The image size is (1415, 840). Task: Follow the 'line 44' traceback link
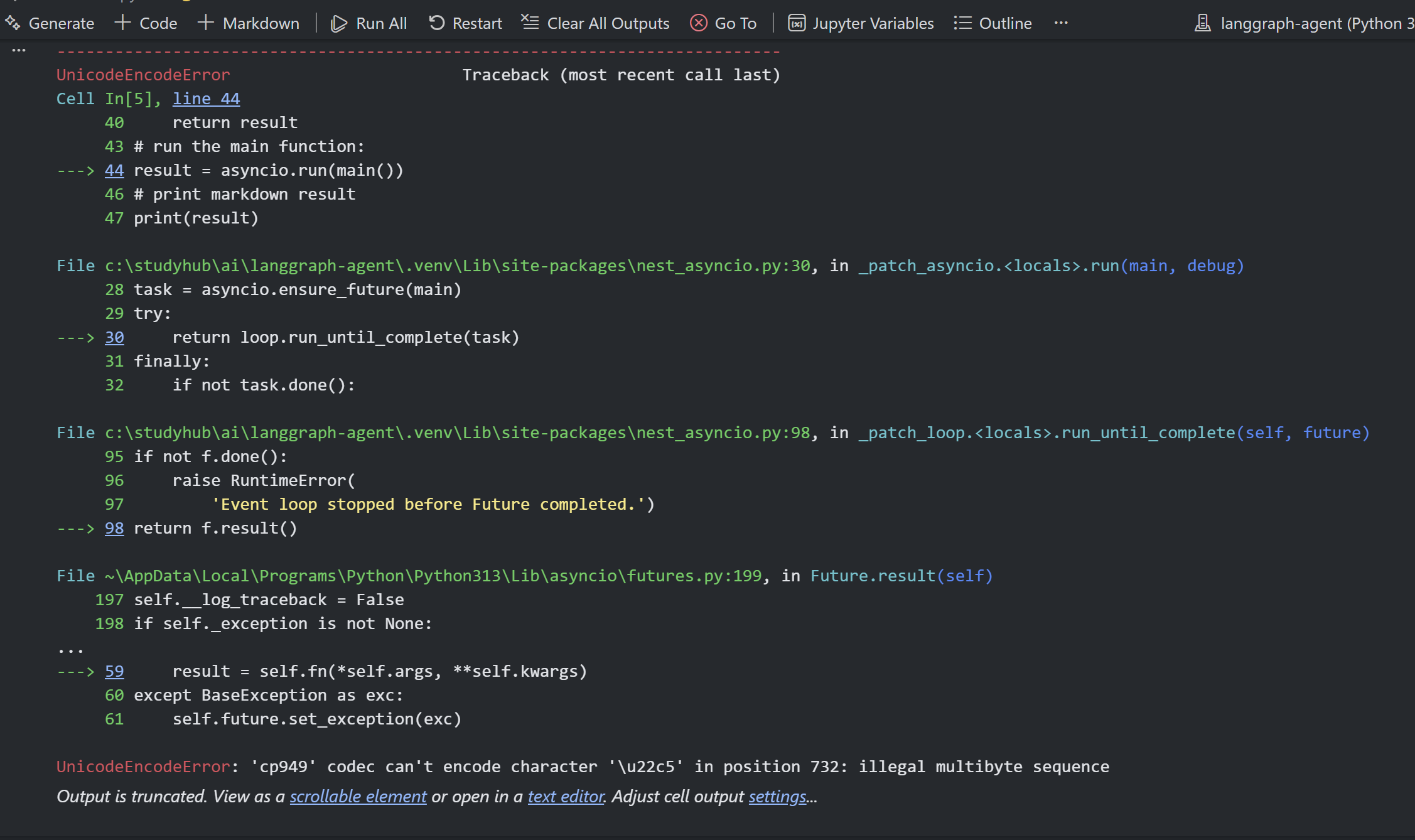(206, 99)
